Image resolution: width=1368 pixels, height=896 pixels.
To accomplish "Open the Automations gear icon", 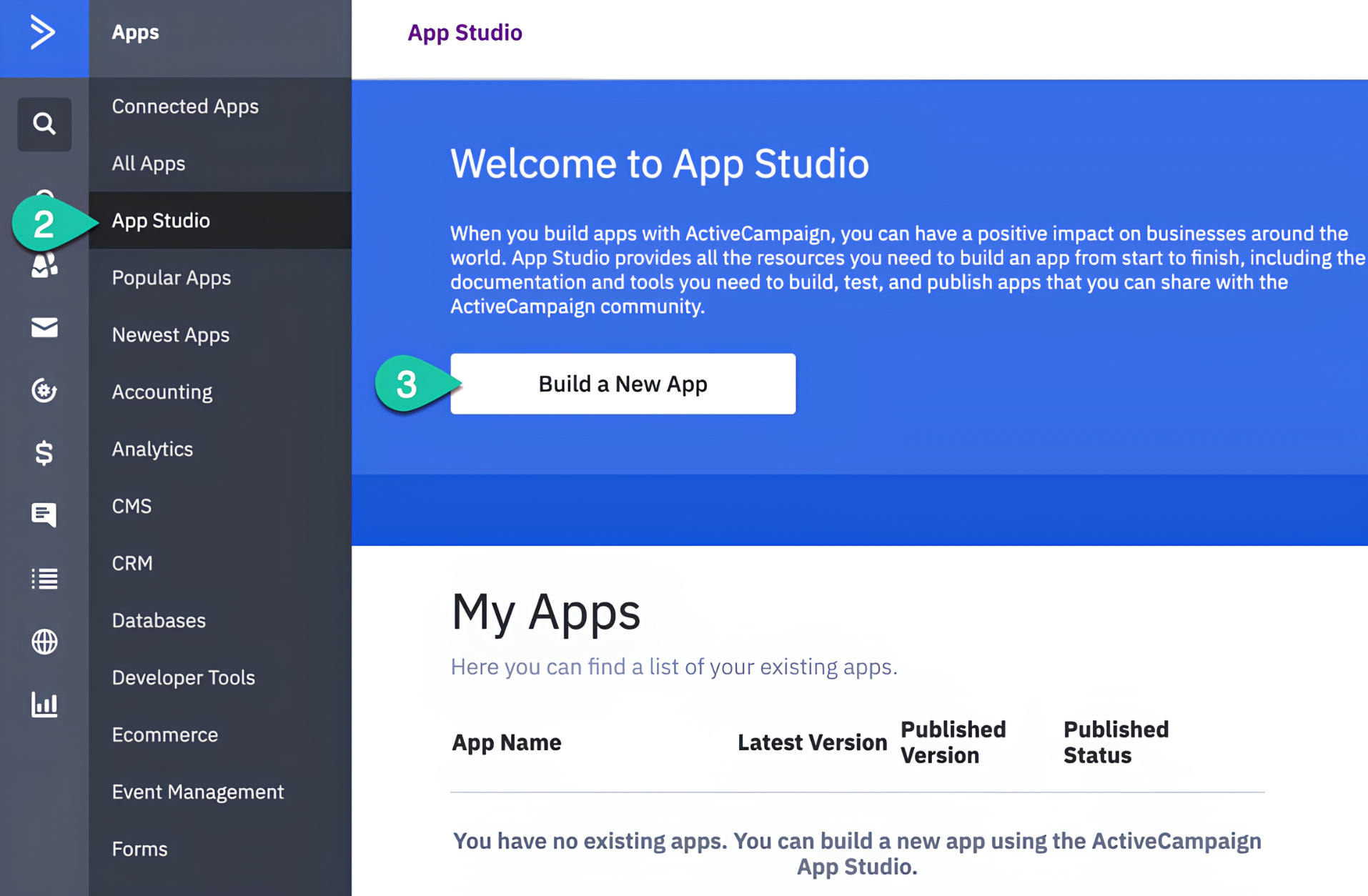I will pos(44,390).
